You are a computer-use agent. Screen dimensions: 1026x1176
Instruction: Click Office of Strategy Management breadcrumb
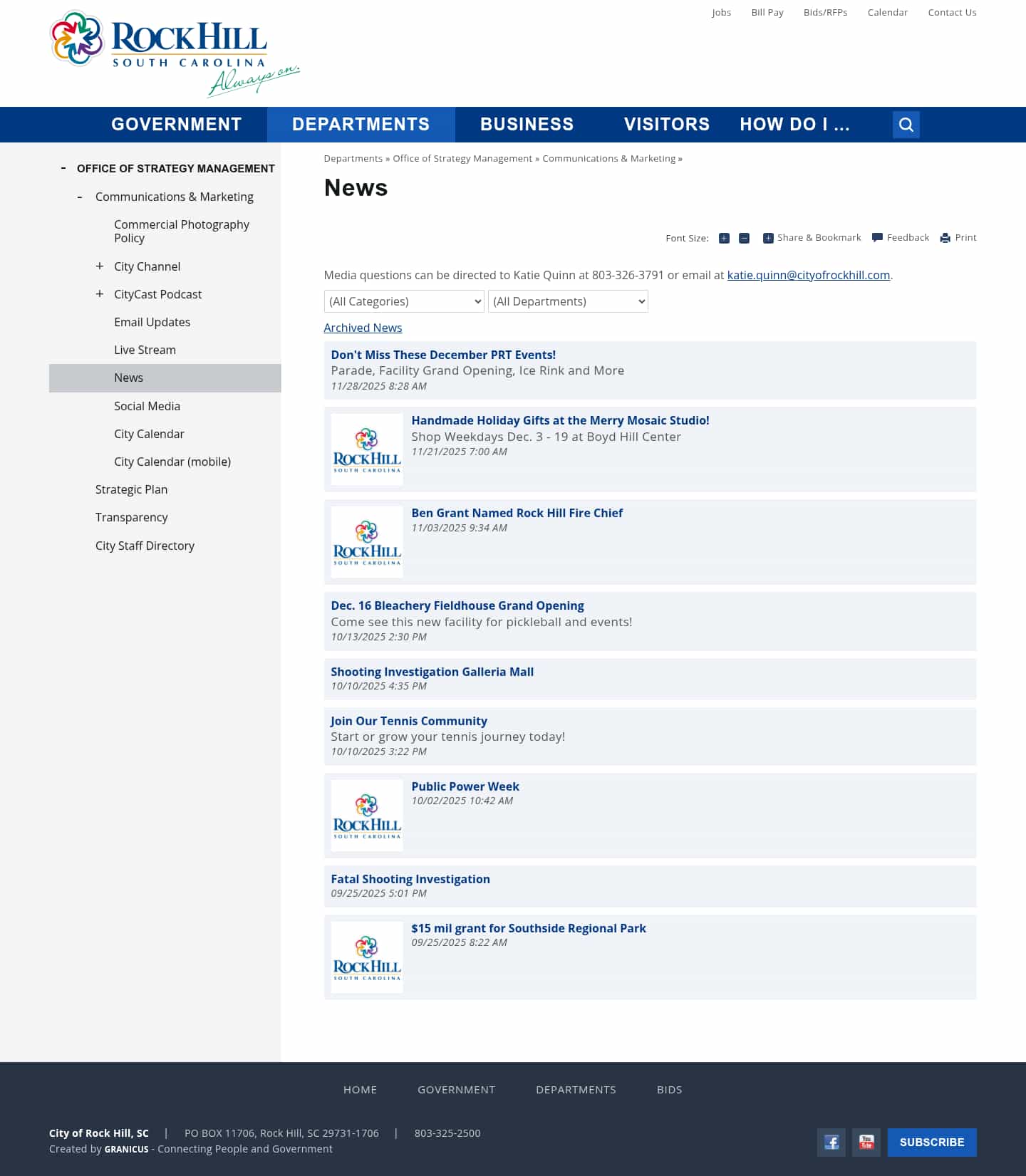(462, 158)
